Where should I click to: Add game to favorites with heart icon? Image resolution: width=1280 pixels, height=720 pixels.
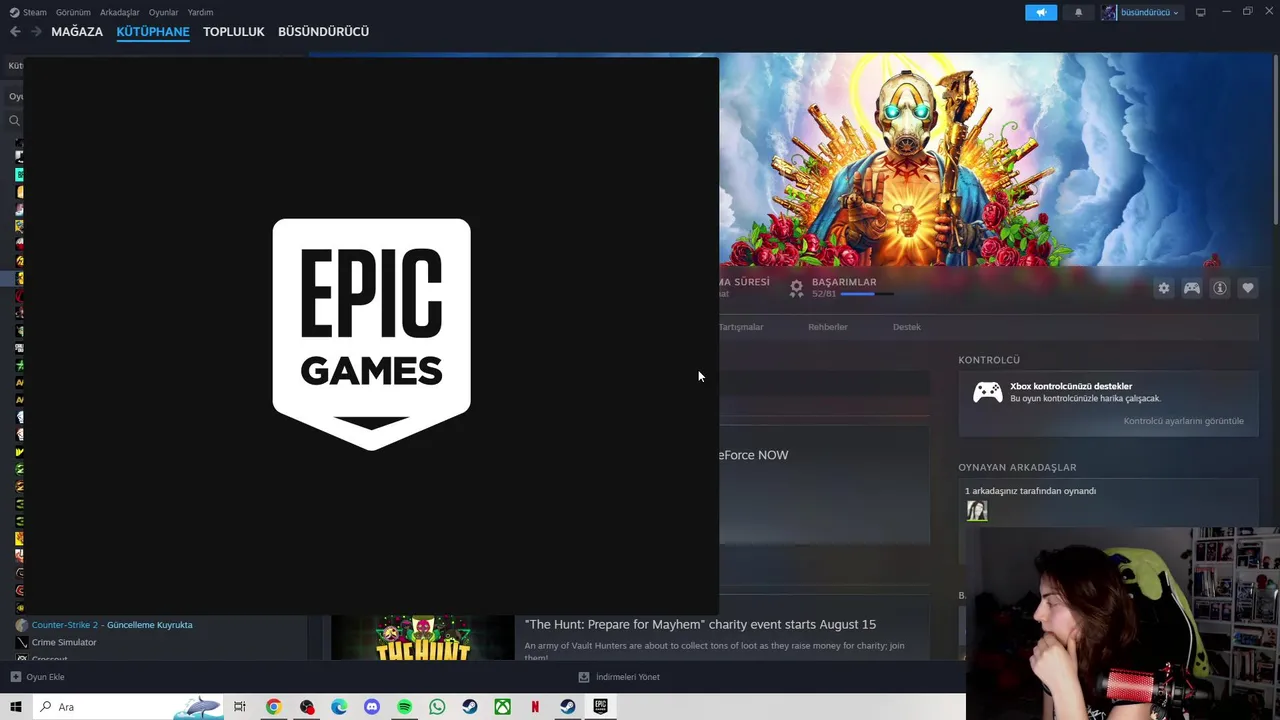1248,288
